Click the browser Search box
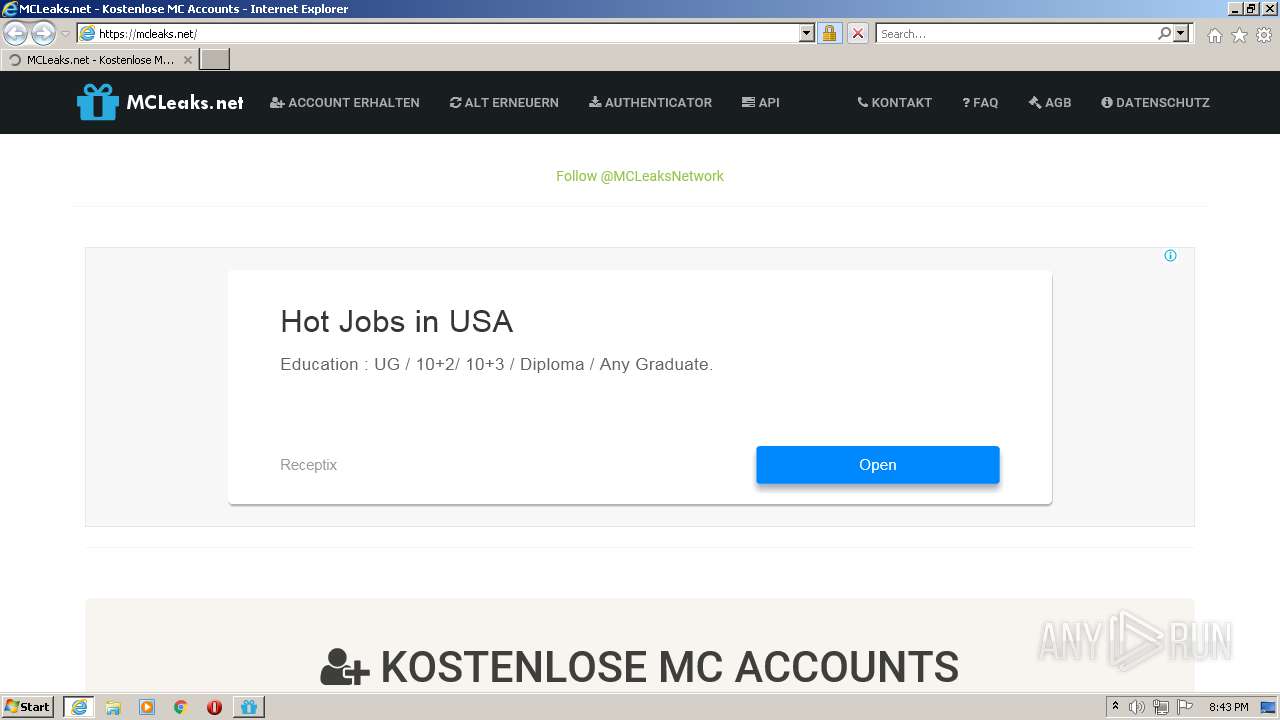Image resolution: width=1280 pixels, height=720 pixels. (x=1017, y=33)
